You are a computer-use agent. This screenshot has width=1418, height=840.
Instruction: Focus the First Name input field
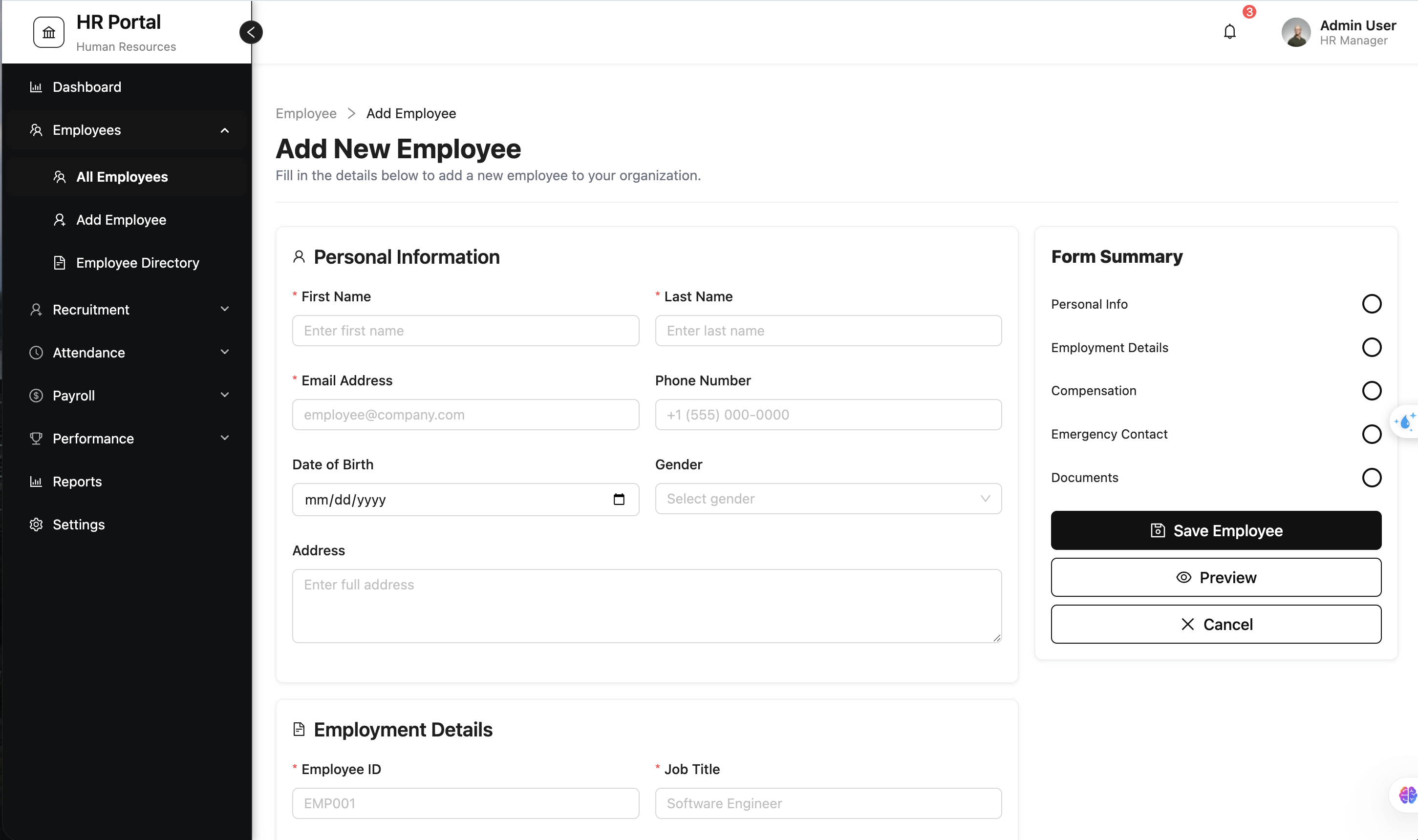click(466, 331)
